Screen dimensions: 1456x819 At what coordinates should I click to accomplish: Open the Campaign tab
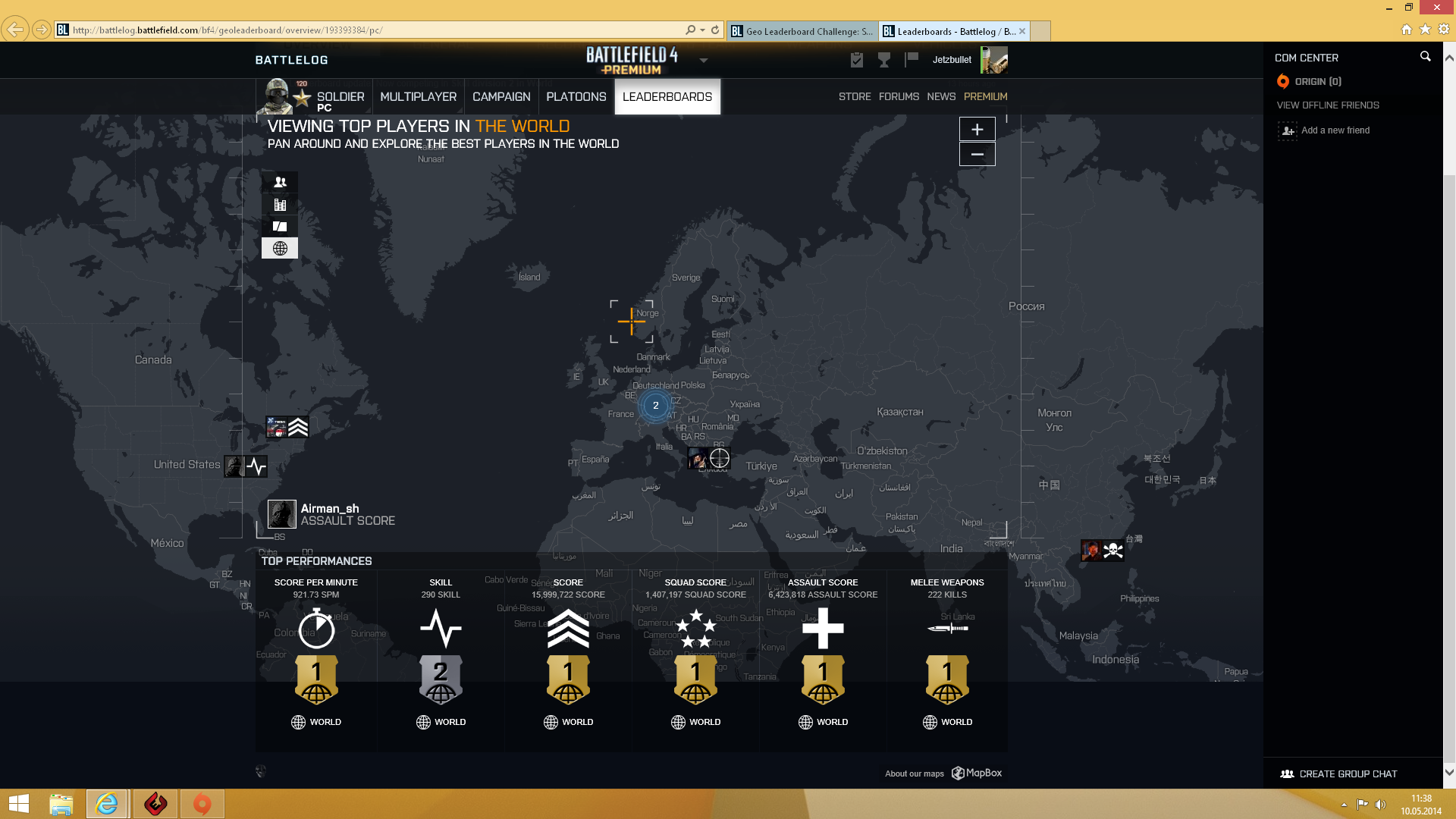pyautogui.click(x=501, y=97)
